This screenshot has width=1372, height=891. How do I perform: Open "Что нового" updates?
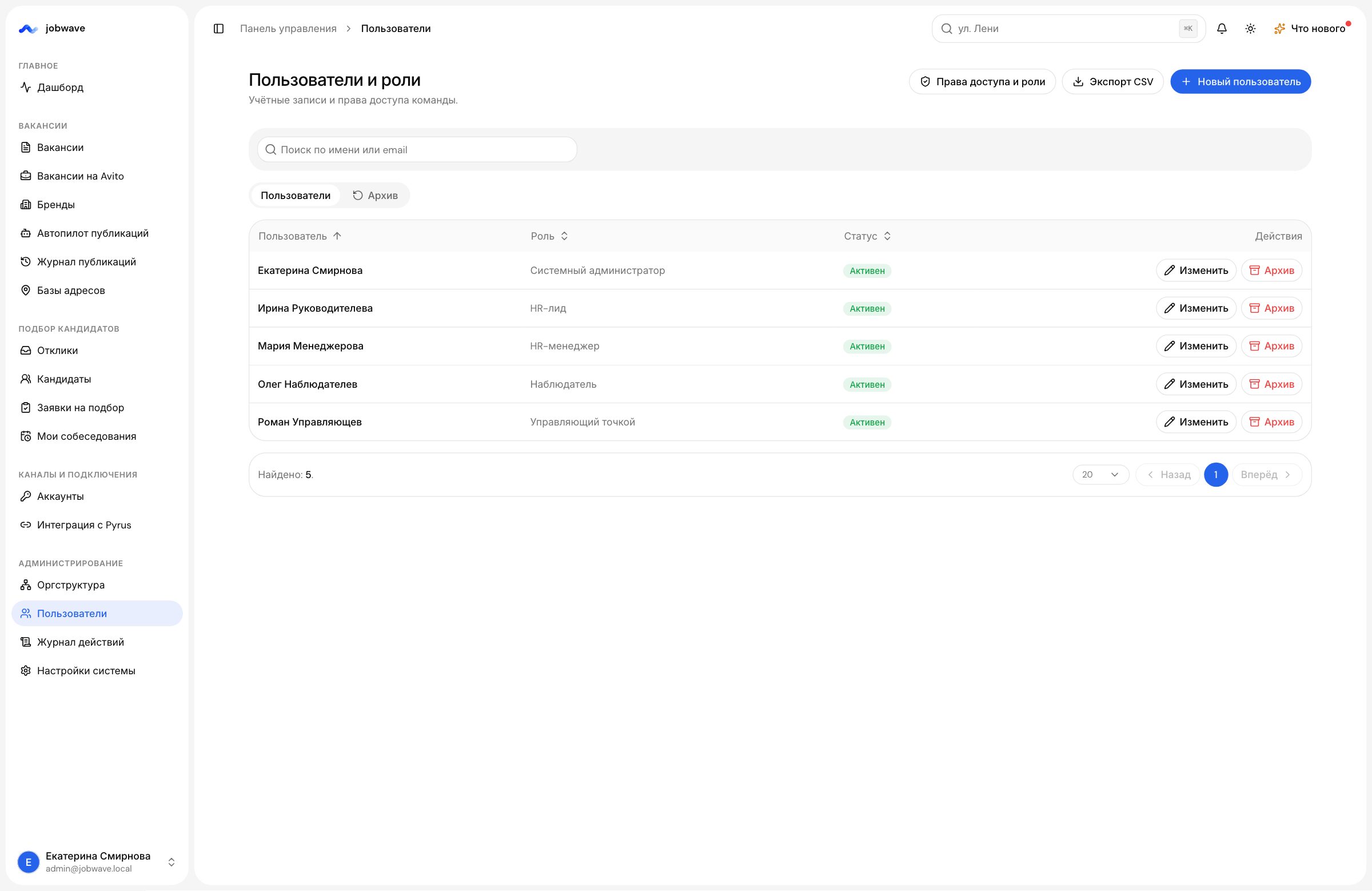[1312, 28]
